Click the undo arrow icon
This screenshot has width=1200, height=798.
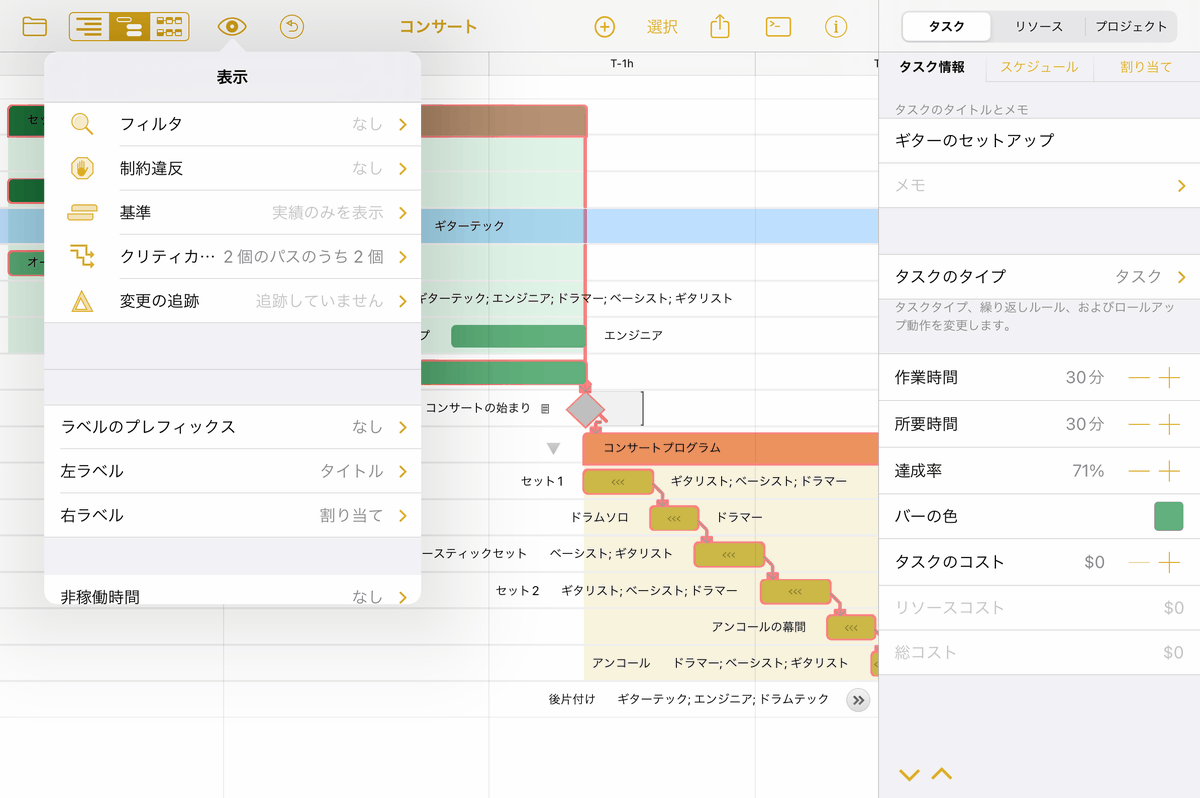tap(291, 27)
